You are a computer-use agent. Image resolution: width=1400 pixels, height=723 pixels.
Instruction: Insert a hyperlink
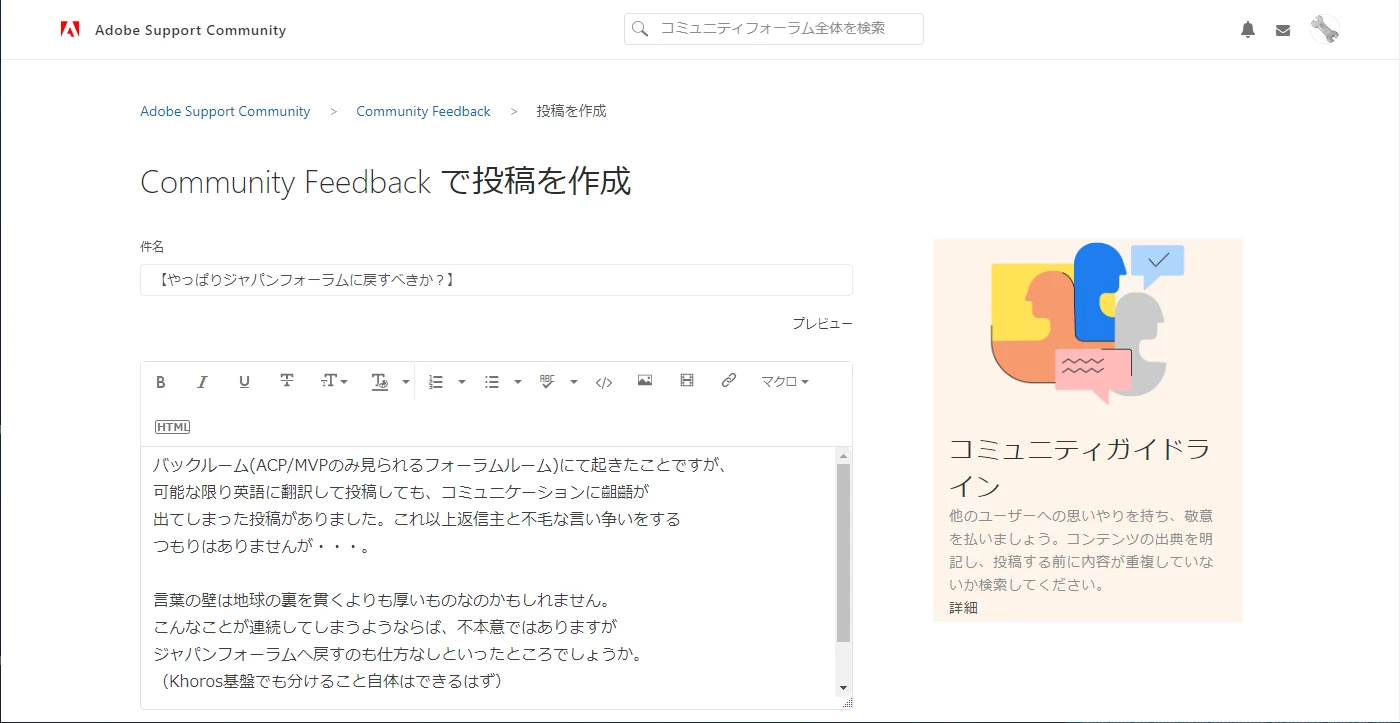(729, 381)
